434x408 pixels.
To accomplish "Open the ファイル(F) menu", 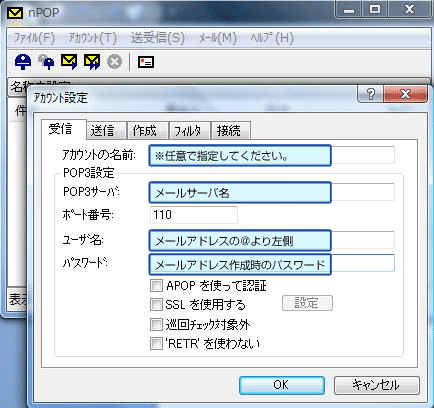I will tap(34, 38).
